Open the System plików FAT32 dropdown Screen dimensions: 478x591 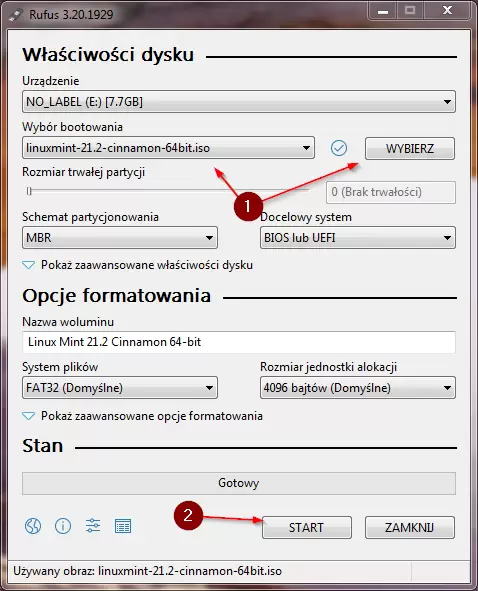120,388
